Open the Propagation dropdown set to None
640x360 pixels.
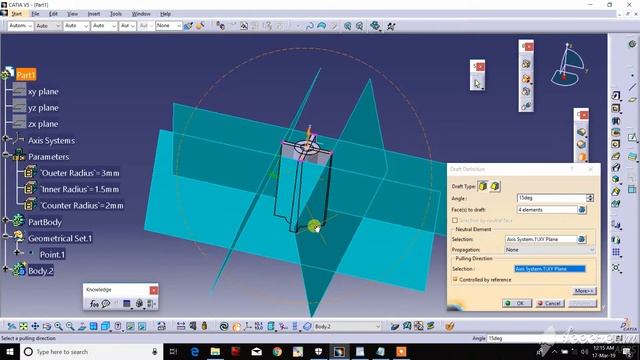tap(550, 250)
